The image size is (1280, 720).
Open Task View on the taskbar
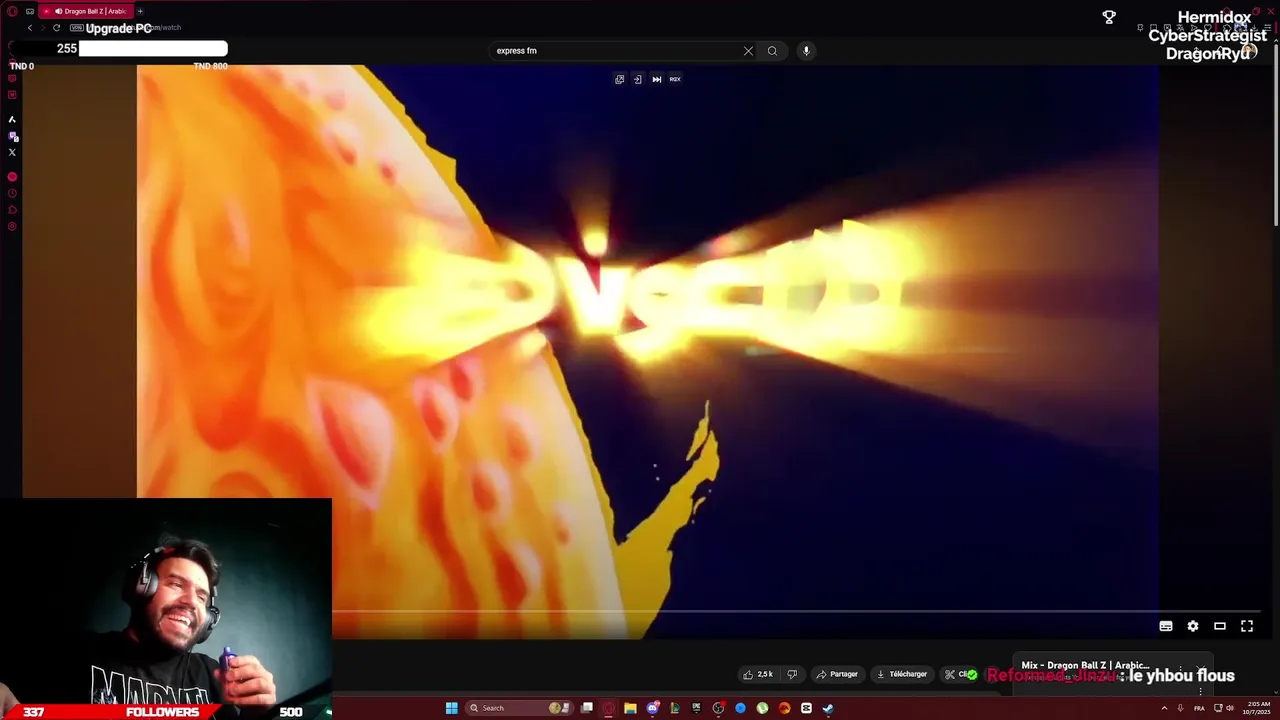(587, 708)
